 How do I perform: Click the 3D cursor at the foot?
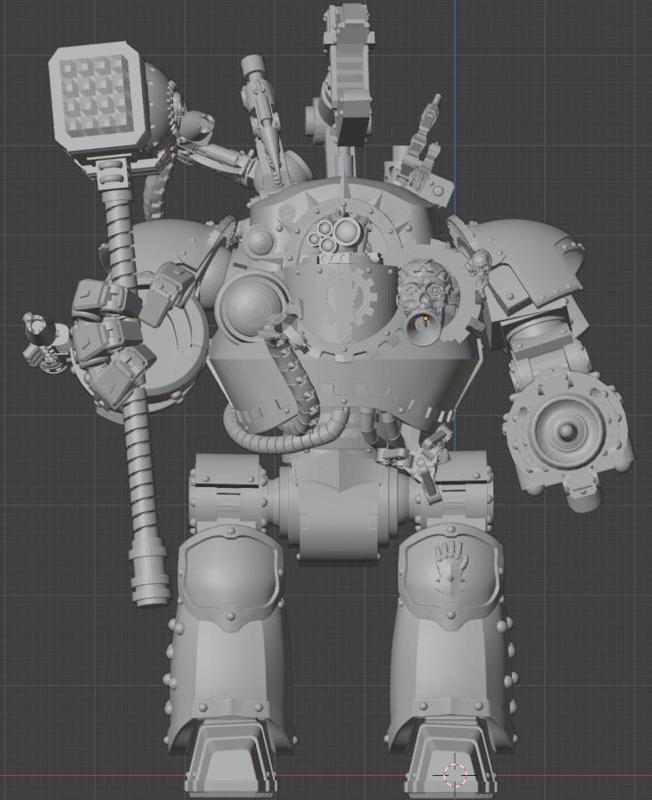coord(454,776)
